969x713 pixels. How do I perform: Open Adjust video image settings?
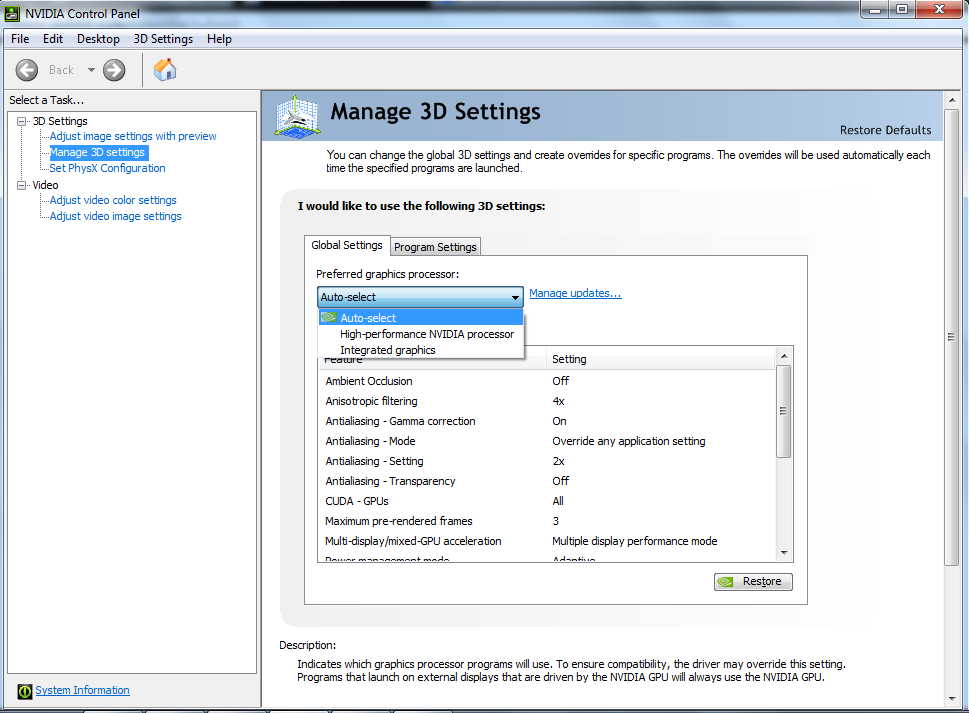tap(116, 216)
